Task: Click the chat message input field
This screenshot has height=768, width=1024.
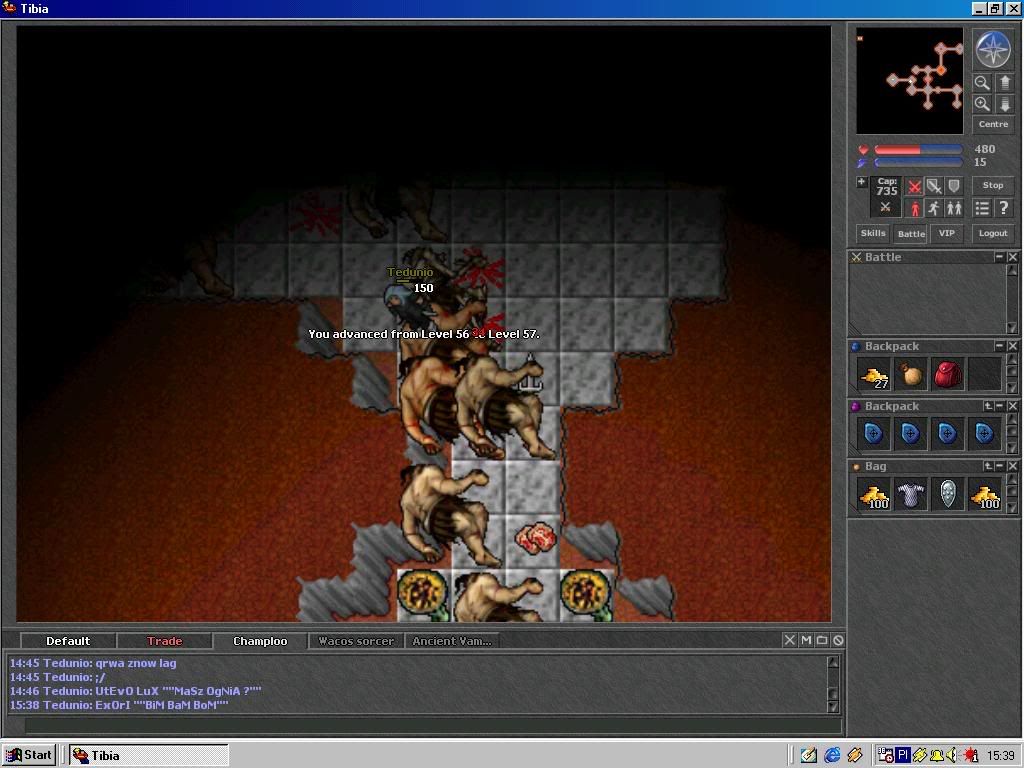Action: (432, 725)
